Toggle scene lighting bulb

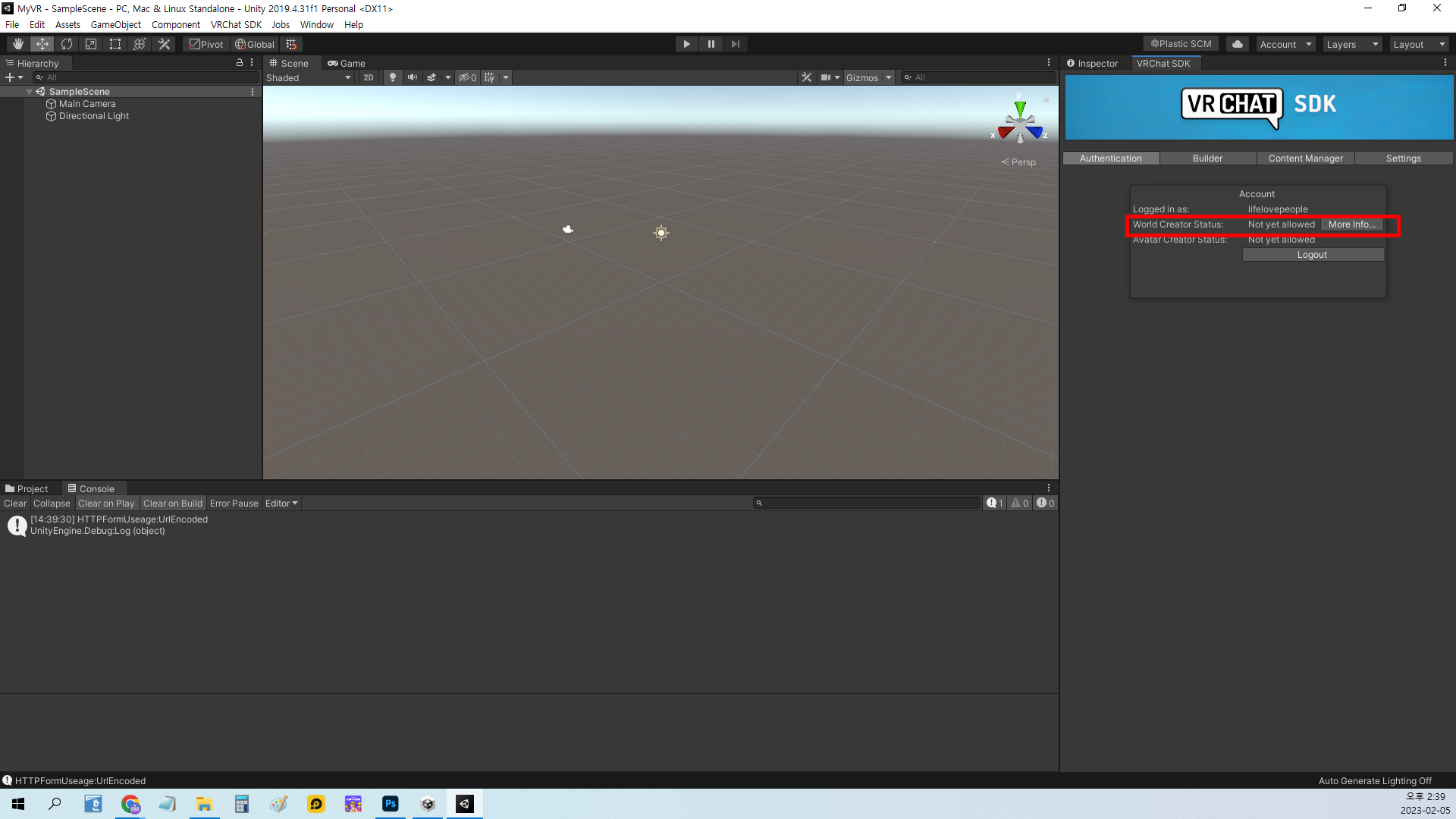(x=392, y=77)
